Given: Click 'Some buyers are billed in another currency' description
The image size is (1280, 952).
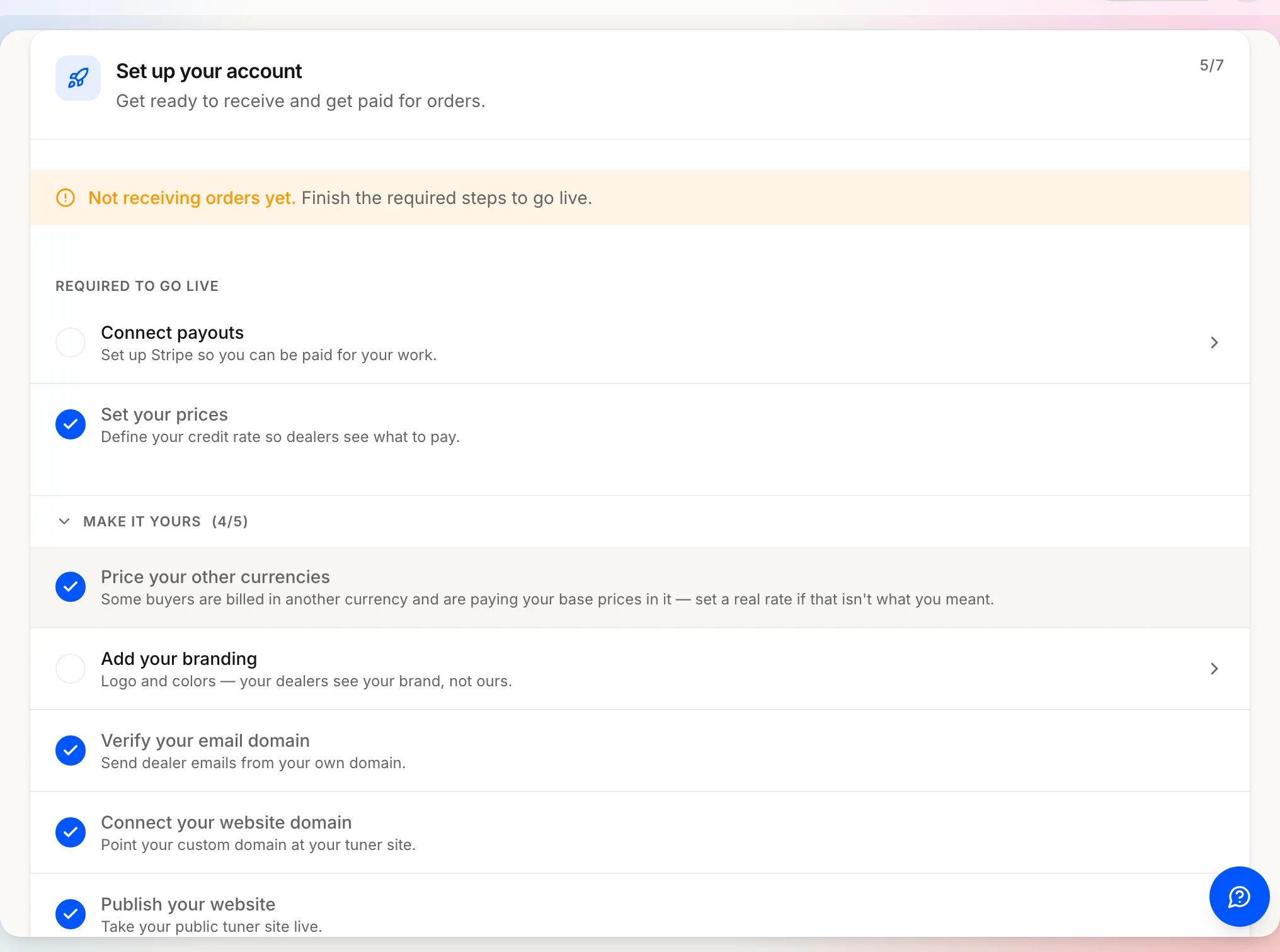Looking at the screenshot, I should 547,599.
